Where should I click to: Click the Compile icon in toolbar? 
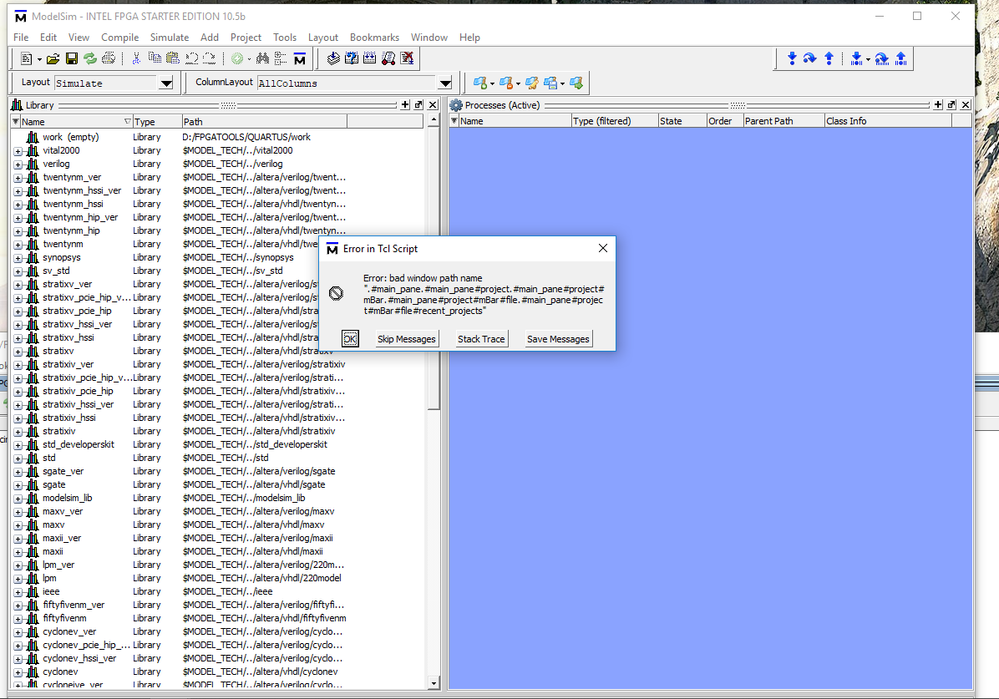coord(334,59)
